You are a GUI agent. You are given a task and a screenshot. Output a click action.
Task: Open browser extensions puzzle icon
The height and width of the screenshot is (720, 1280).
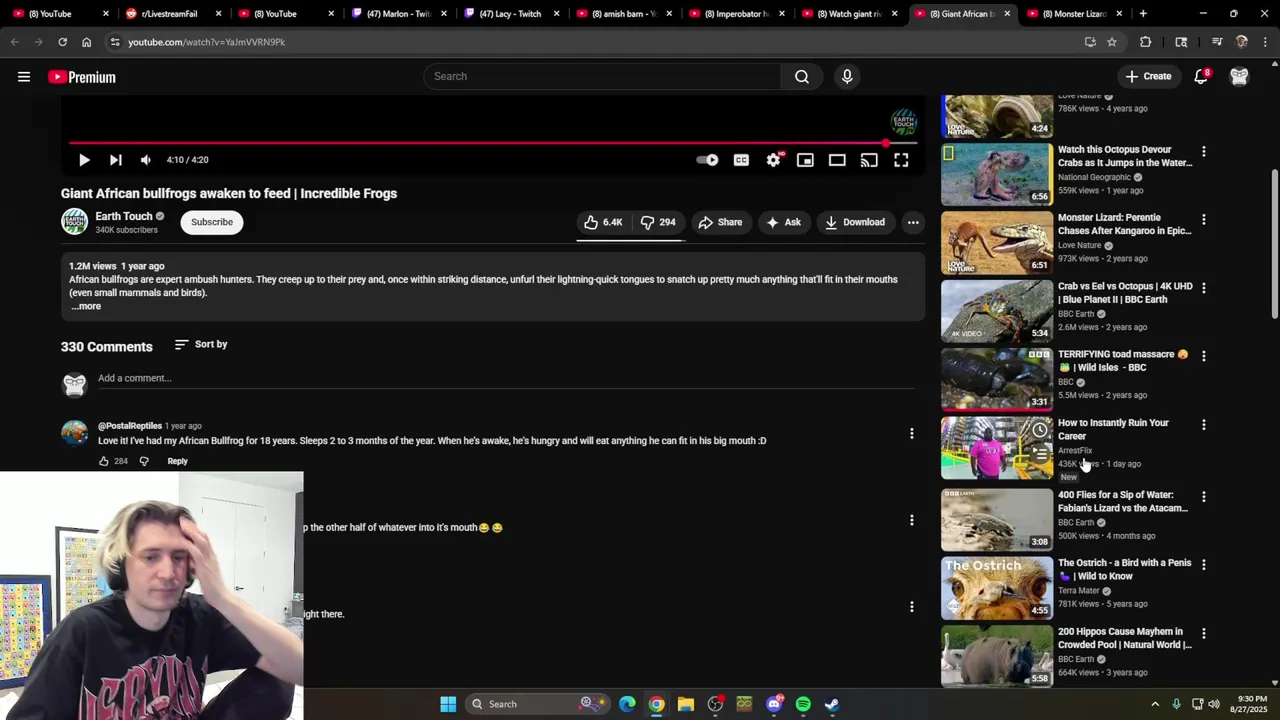tap(1146, 42)
